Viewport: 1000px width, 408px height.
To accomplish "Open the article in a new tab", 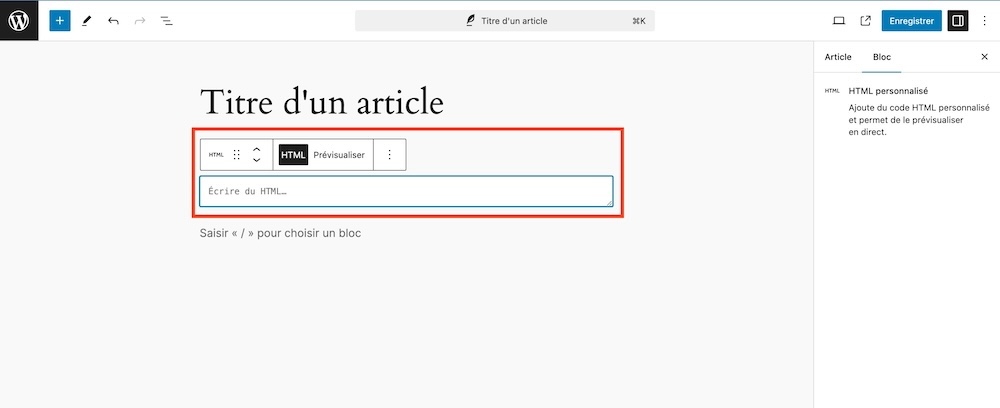I will 865,21.
